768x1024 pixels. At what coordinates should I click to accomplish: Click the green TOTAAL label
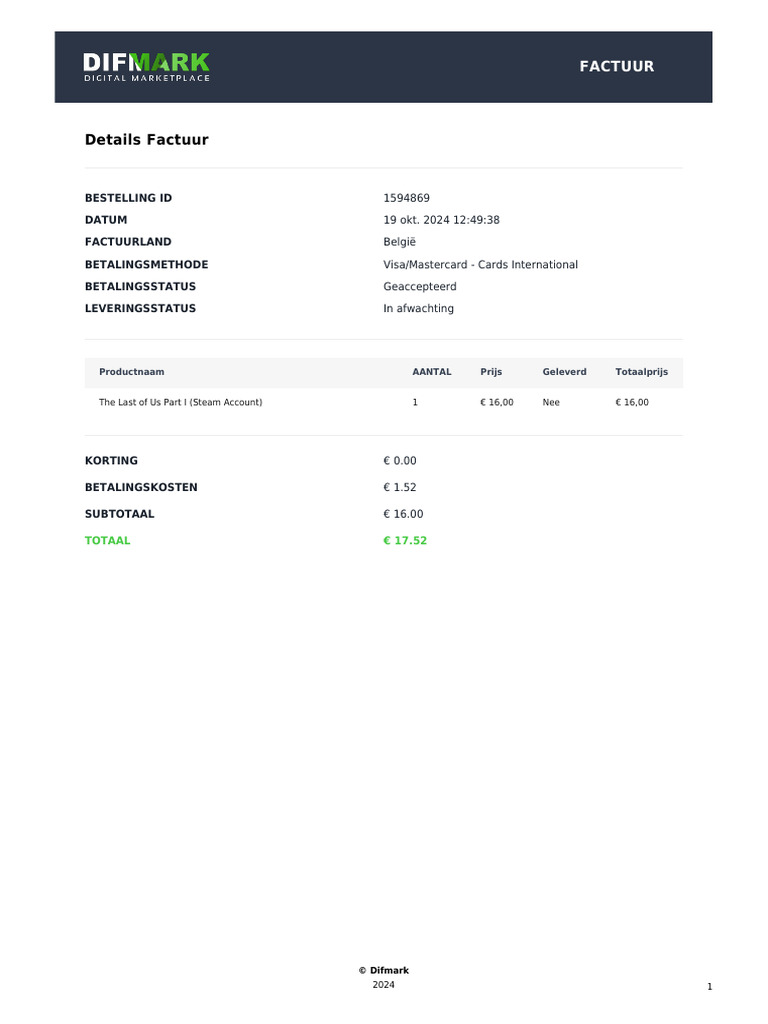108,541
